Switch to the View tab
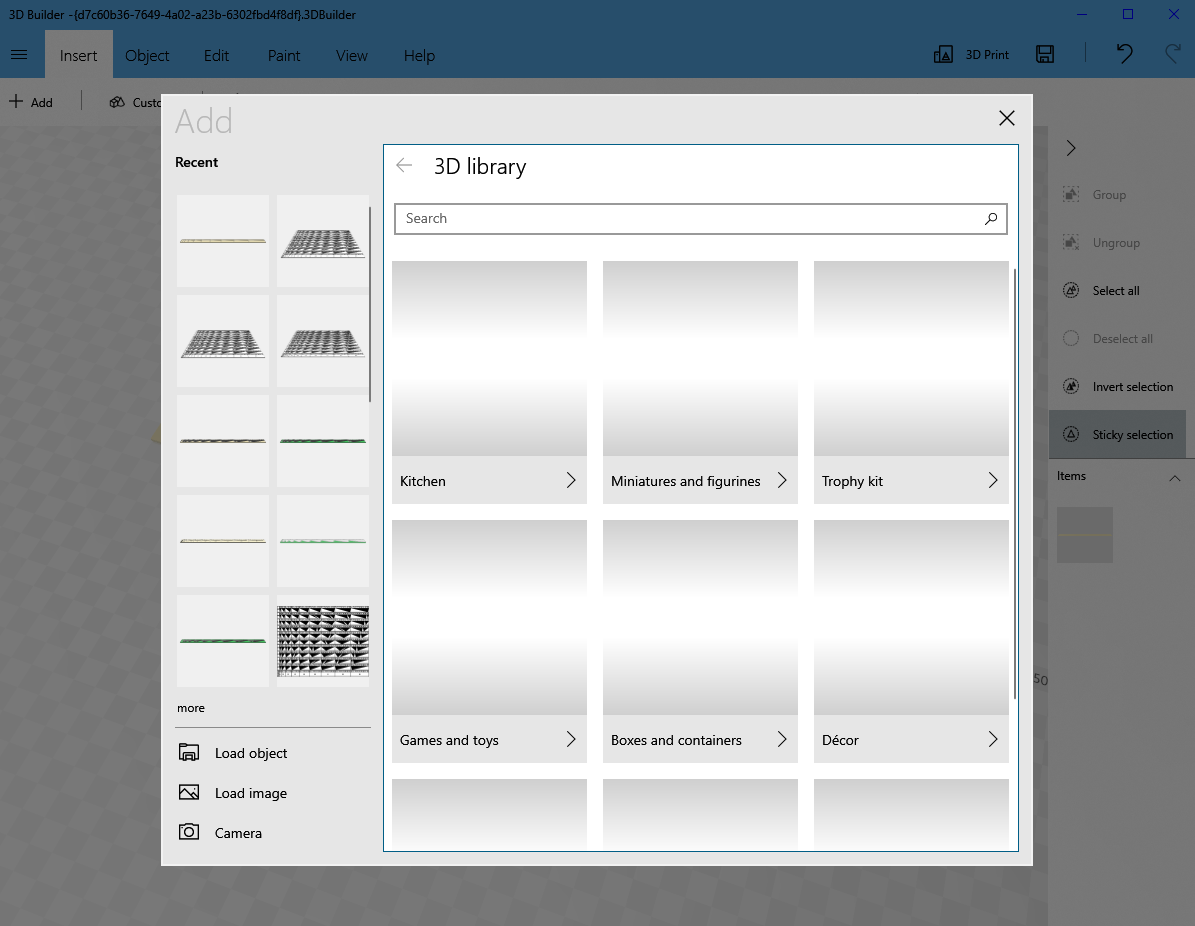Viewport: 1195px width, 926px height. point(351,55)
